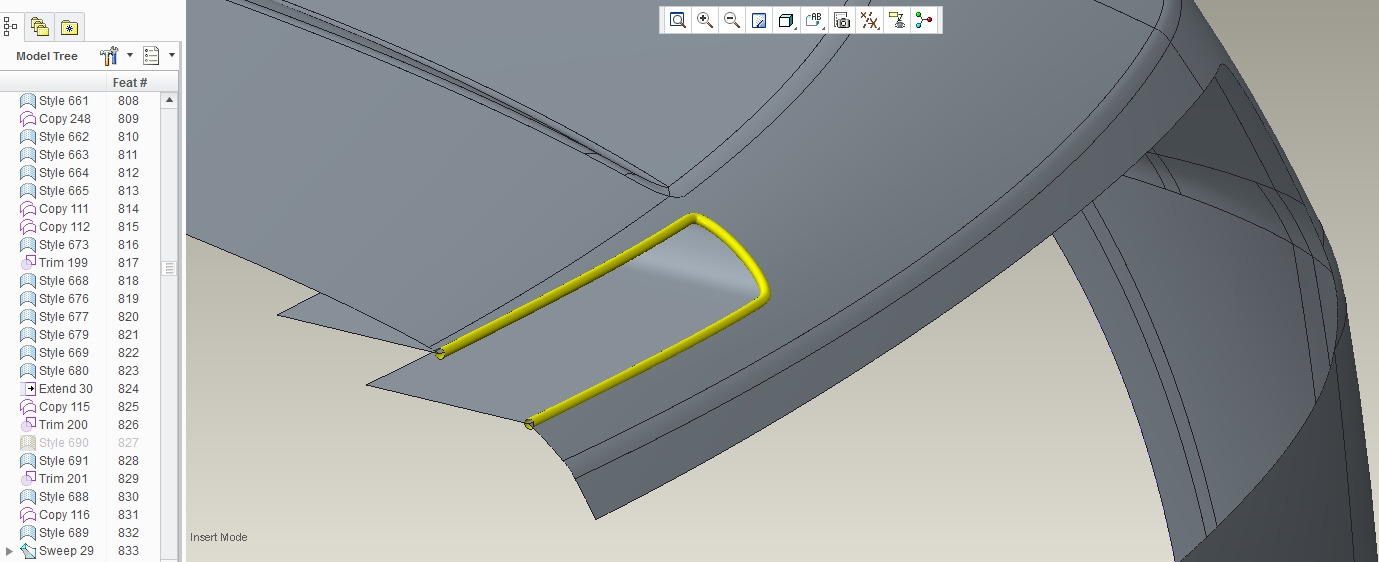Select the Style 676 feature
The height and width of the screenshot is (562, 1379).
point(64,299)
